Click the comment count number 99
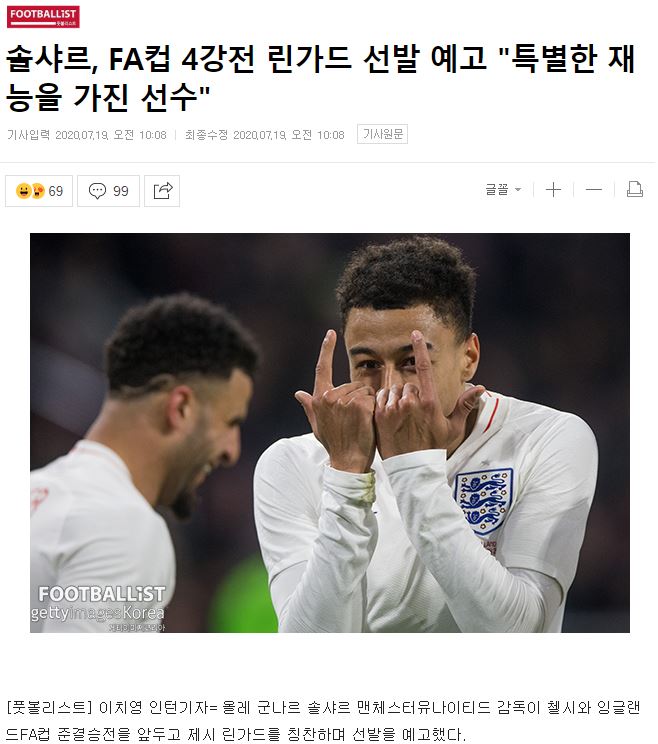 [120, 191]
